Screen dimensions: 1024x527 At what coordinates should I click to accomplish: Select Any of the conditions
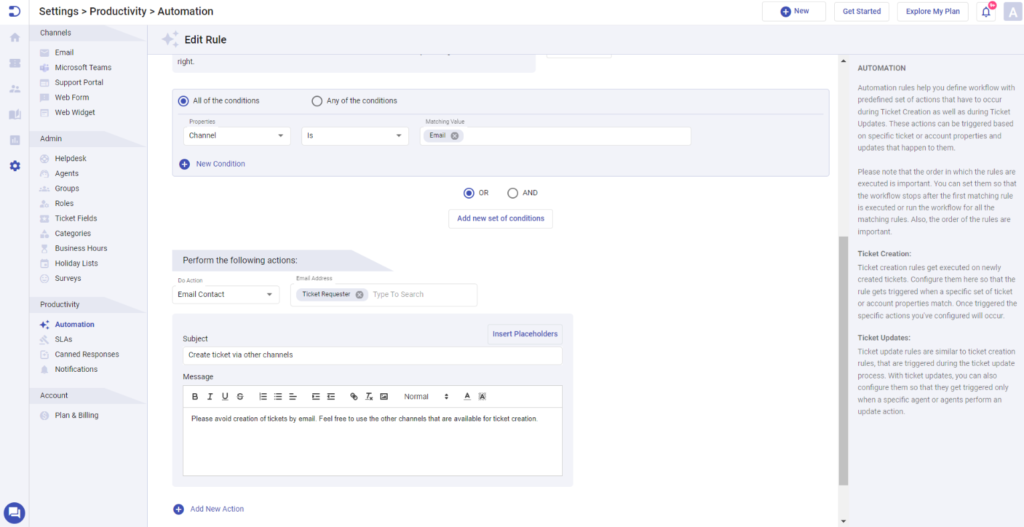click(317, 101)
